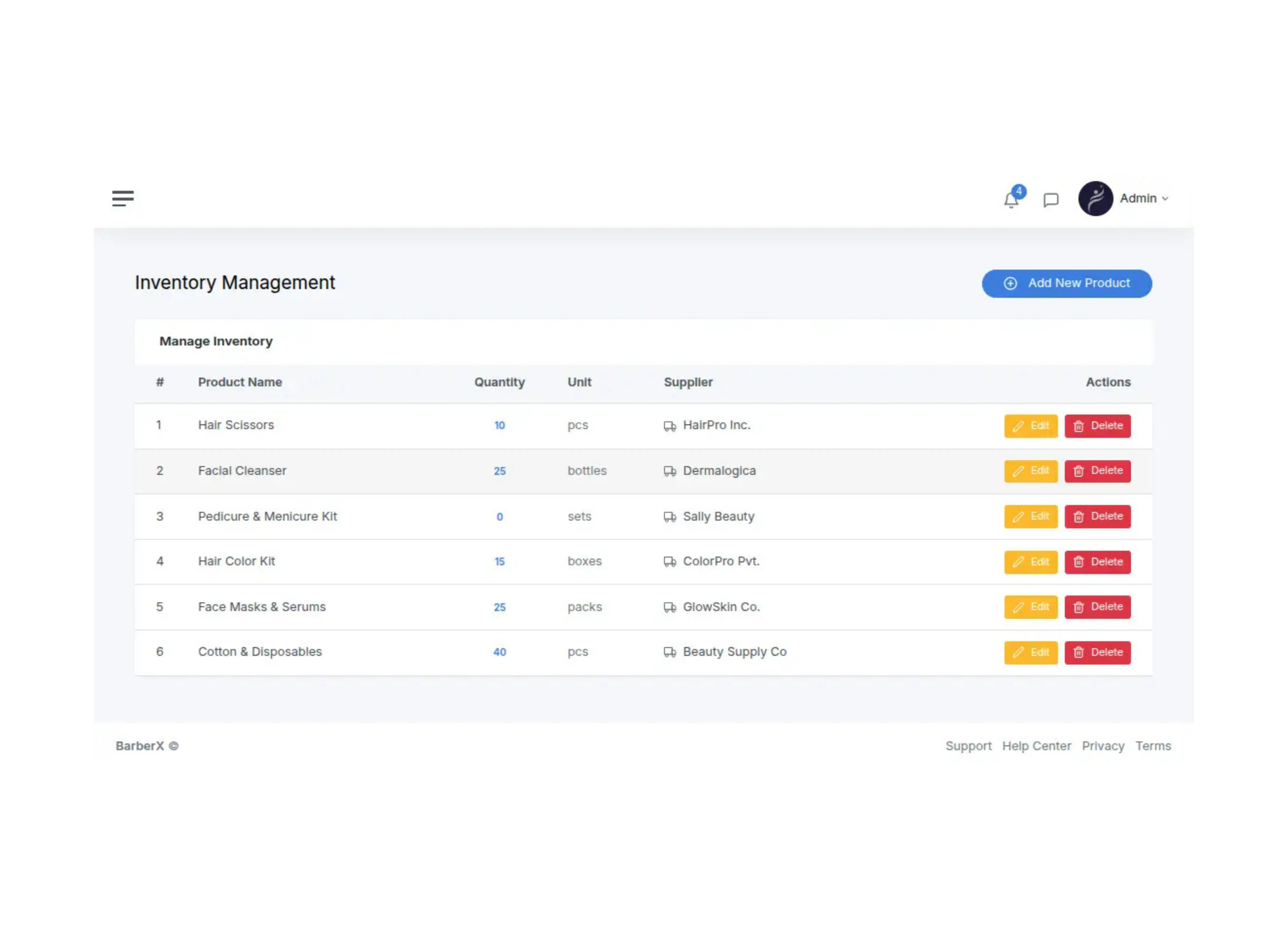Select the Face Masks & Serums name
Image resolution: width=1288 pixels, height=938 pixels.
coord(262,606)
